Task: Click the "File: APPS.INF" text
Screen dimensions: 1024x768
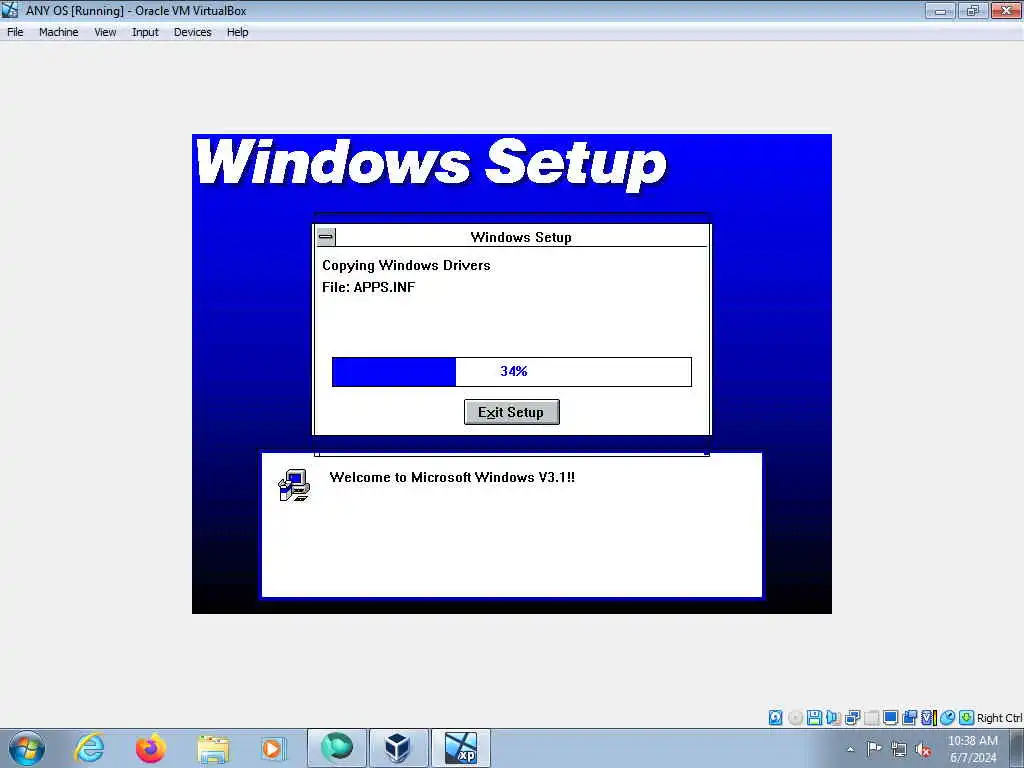Action: [368, 287]
